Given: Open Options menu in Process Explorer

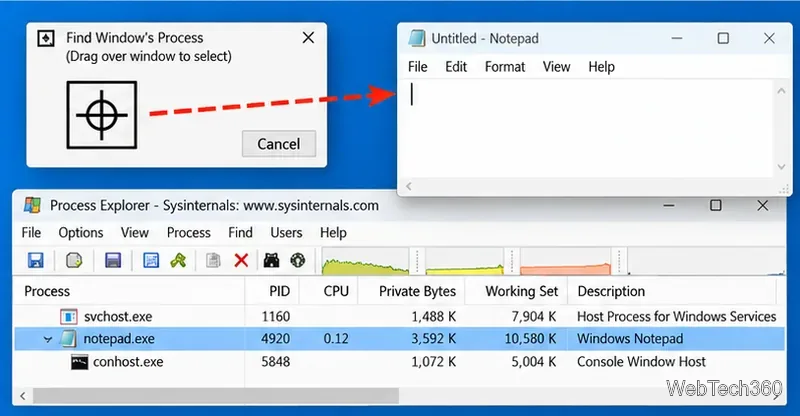Looking at the screenshot, I should (81, 233).
